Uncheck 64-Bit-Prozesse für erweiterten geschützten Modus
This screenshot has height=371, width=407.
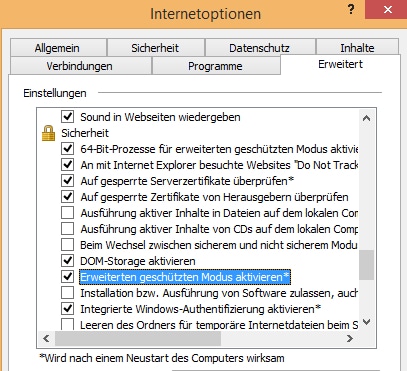point(68,149)
